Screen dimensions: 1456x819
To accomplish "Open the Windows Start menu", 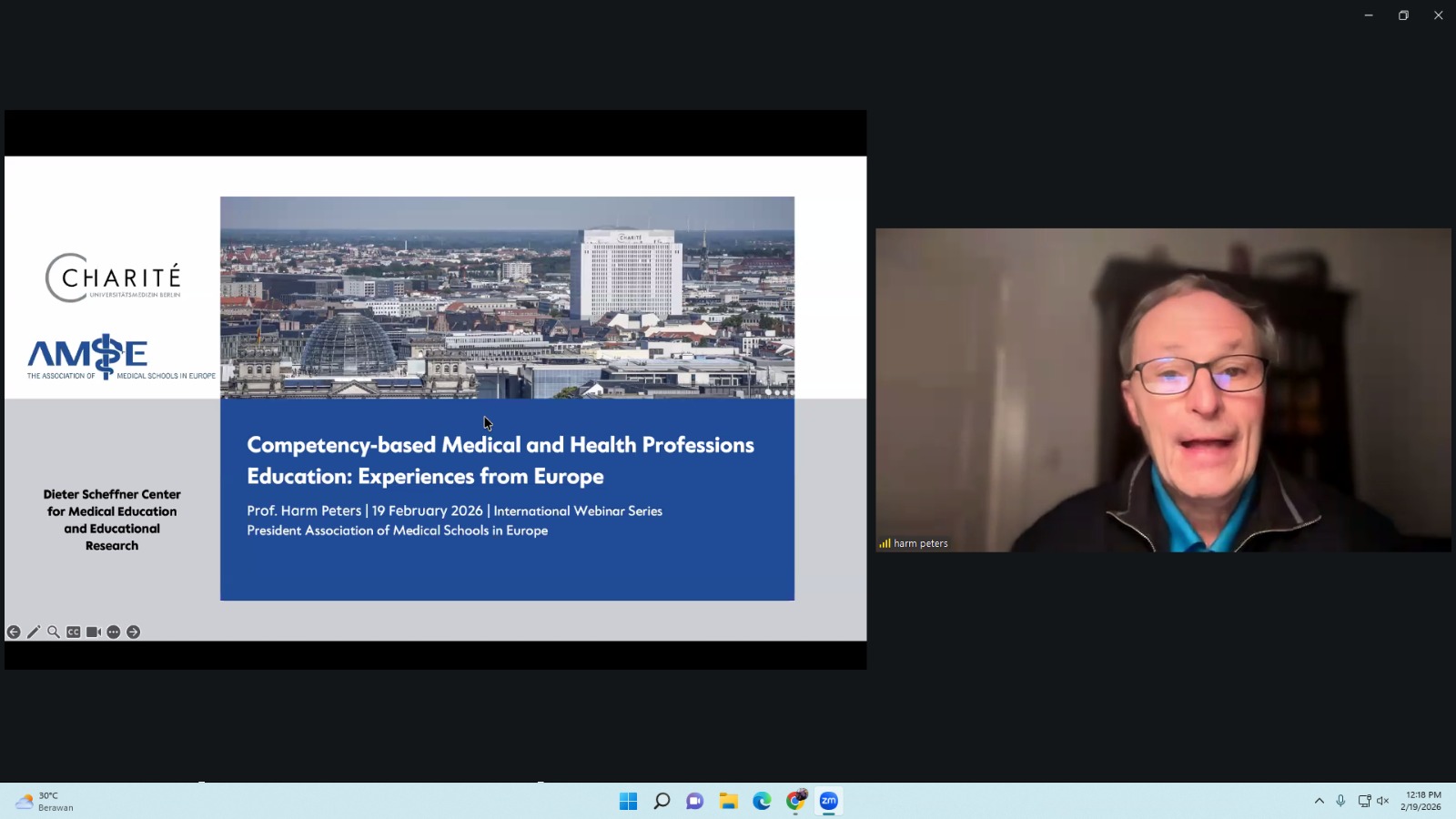I will pyautogui.click(x=628, y=801).
